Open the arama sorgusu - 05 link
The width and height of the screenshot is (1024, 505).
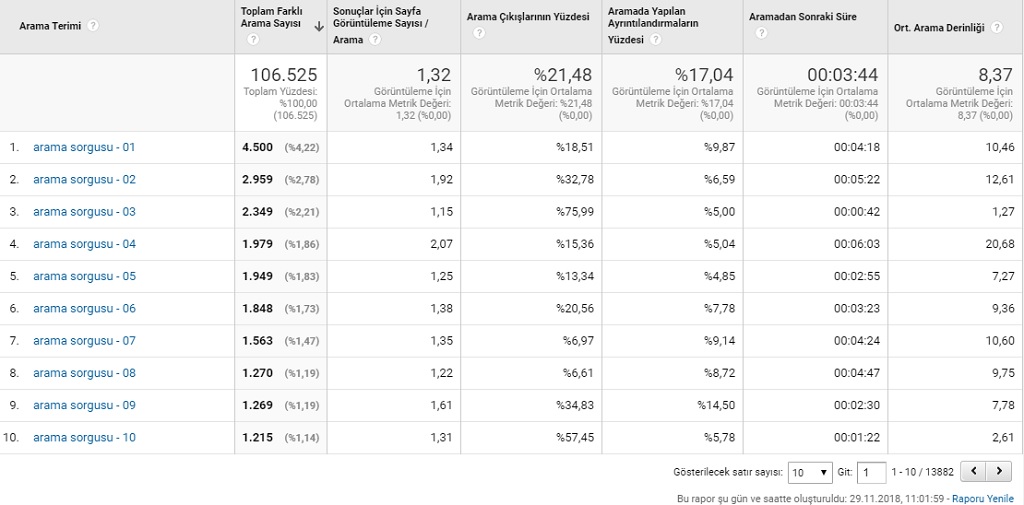[x=84, y=276]
